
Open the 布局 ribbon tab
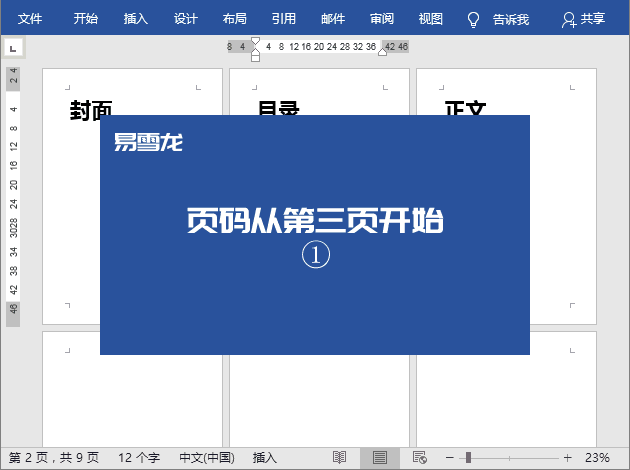pos(235,18)
